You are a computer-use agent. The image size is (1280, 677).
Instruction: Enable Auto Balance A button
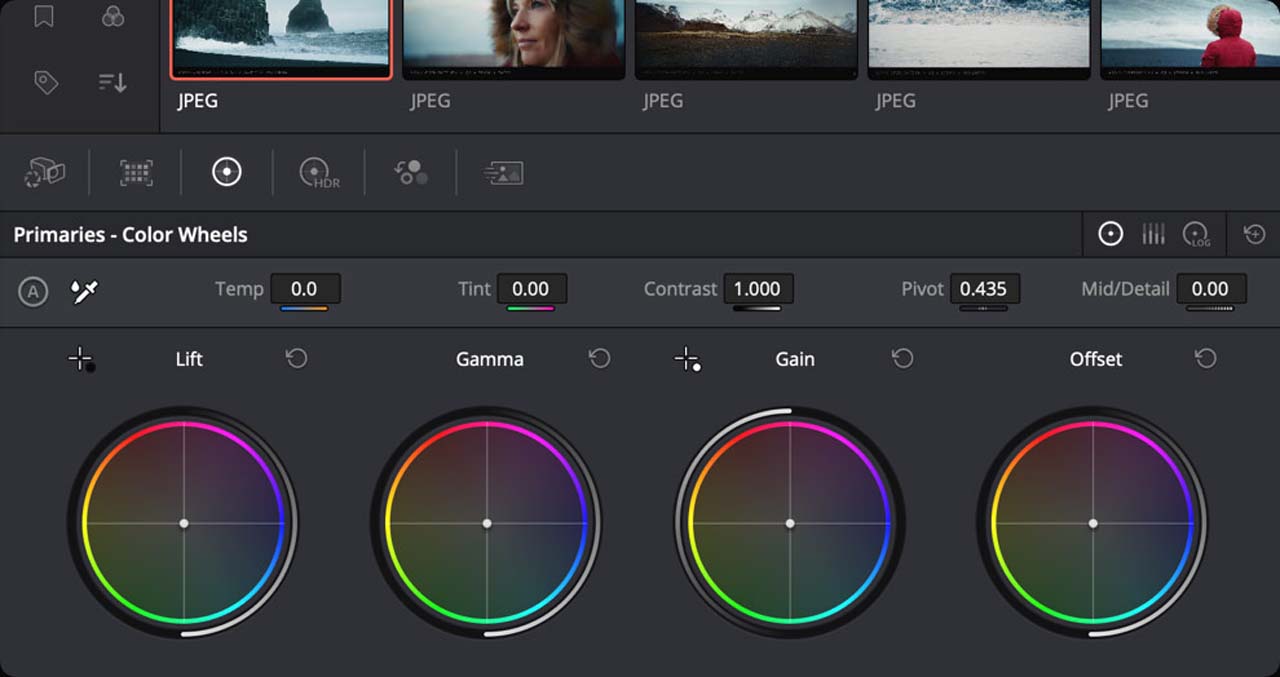(x=33, y=292)
